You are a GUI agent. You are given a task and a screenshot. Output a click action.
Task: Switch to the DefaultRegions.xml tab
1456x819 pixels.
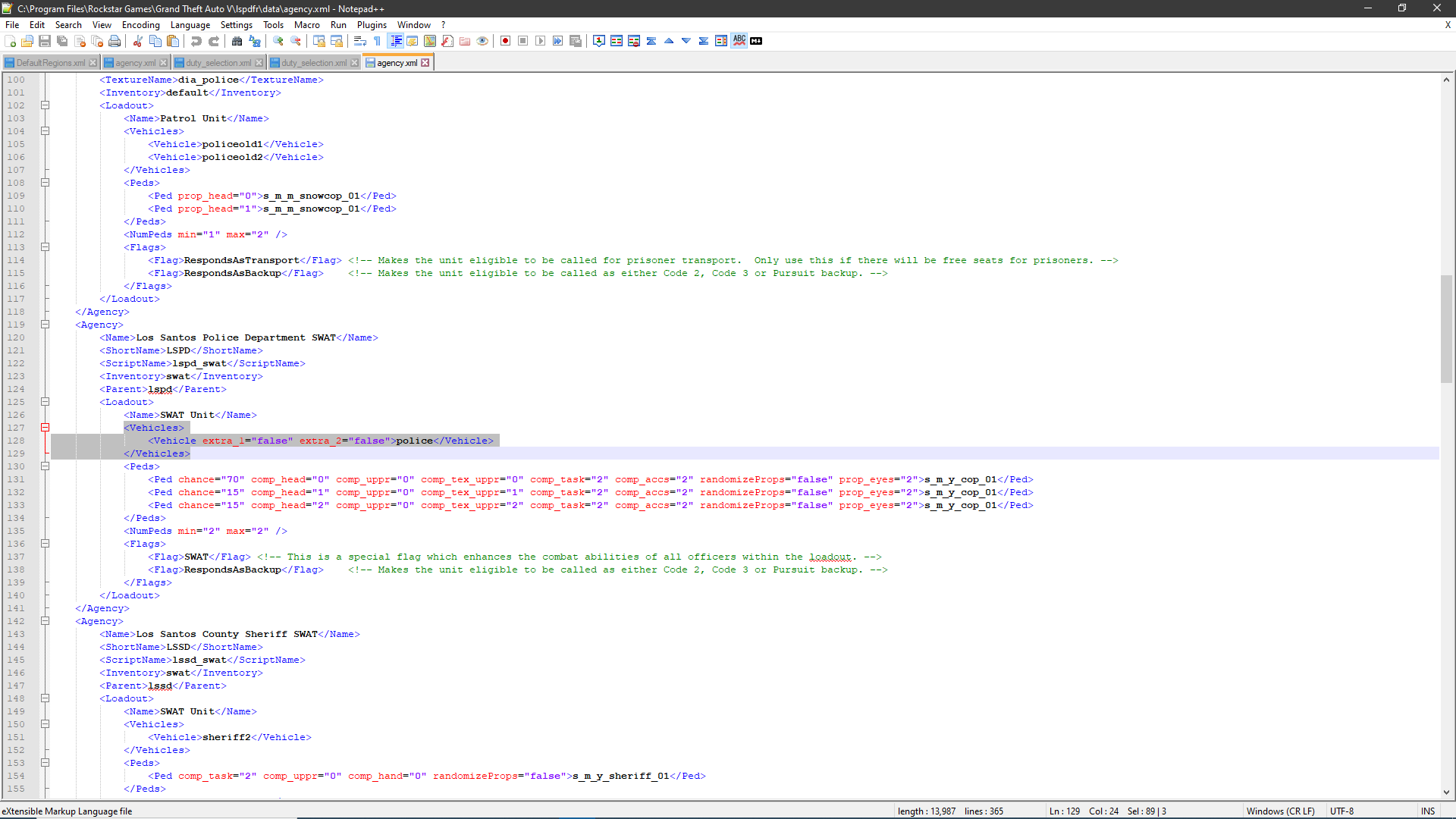tap(50, 63)
